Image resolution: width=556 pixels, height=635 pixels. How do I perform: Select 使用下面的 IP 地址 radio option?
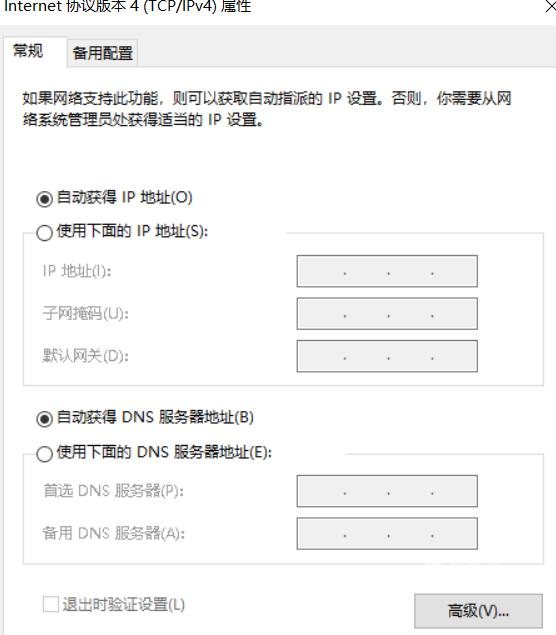(44, 232)
